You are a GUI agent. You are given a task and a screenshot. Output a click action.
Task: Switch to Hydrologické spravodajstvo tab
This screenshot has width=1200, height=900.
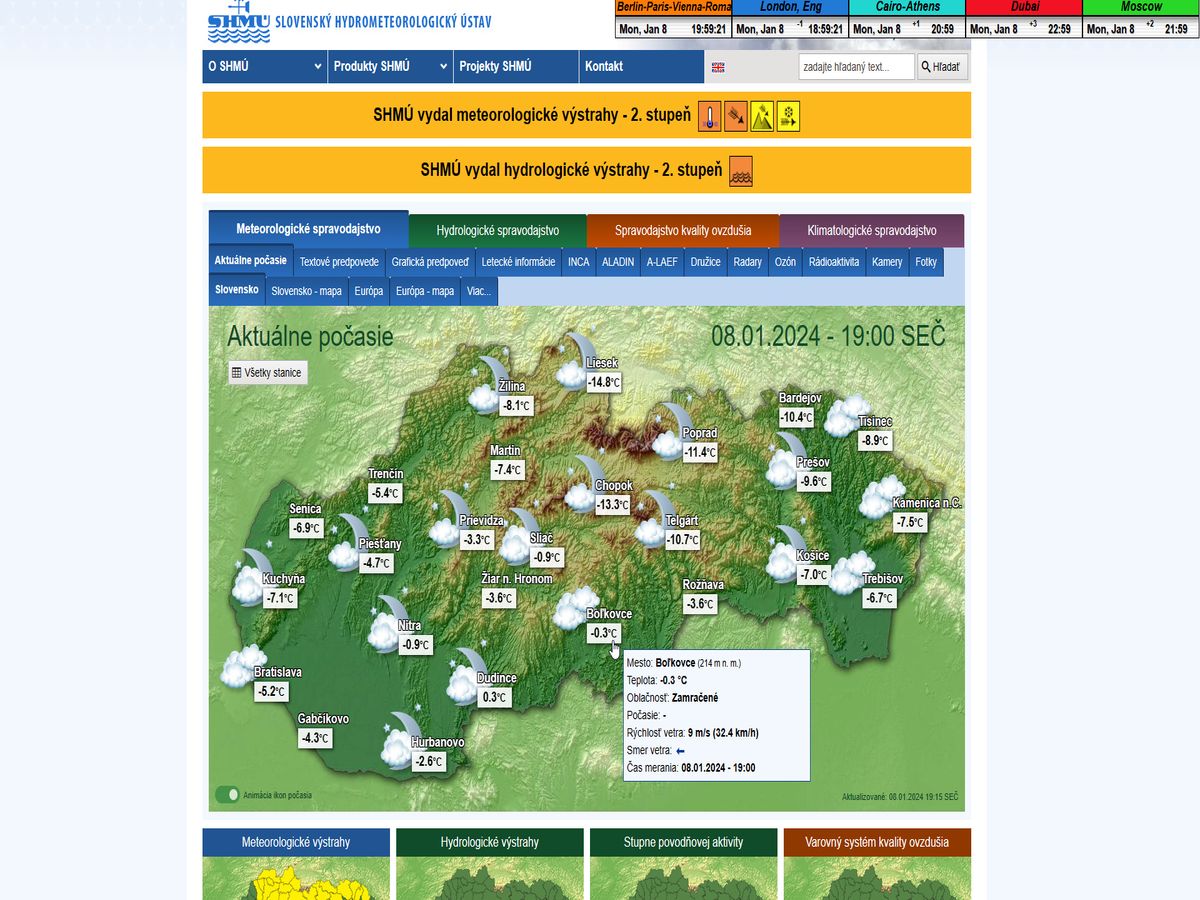(497, 231)
